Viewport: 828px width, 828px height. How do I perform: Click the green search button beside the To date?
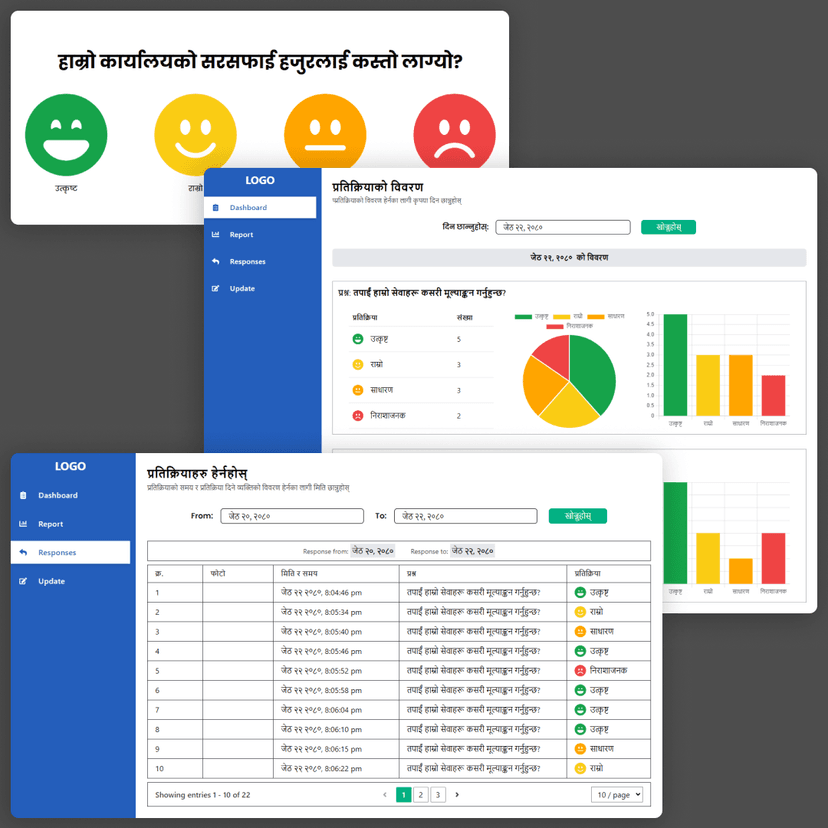577,516
